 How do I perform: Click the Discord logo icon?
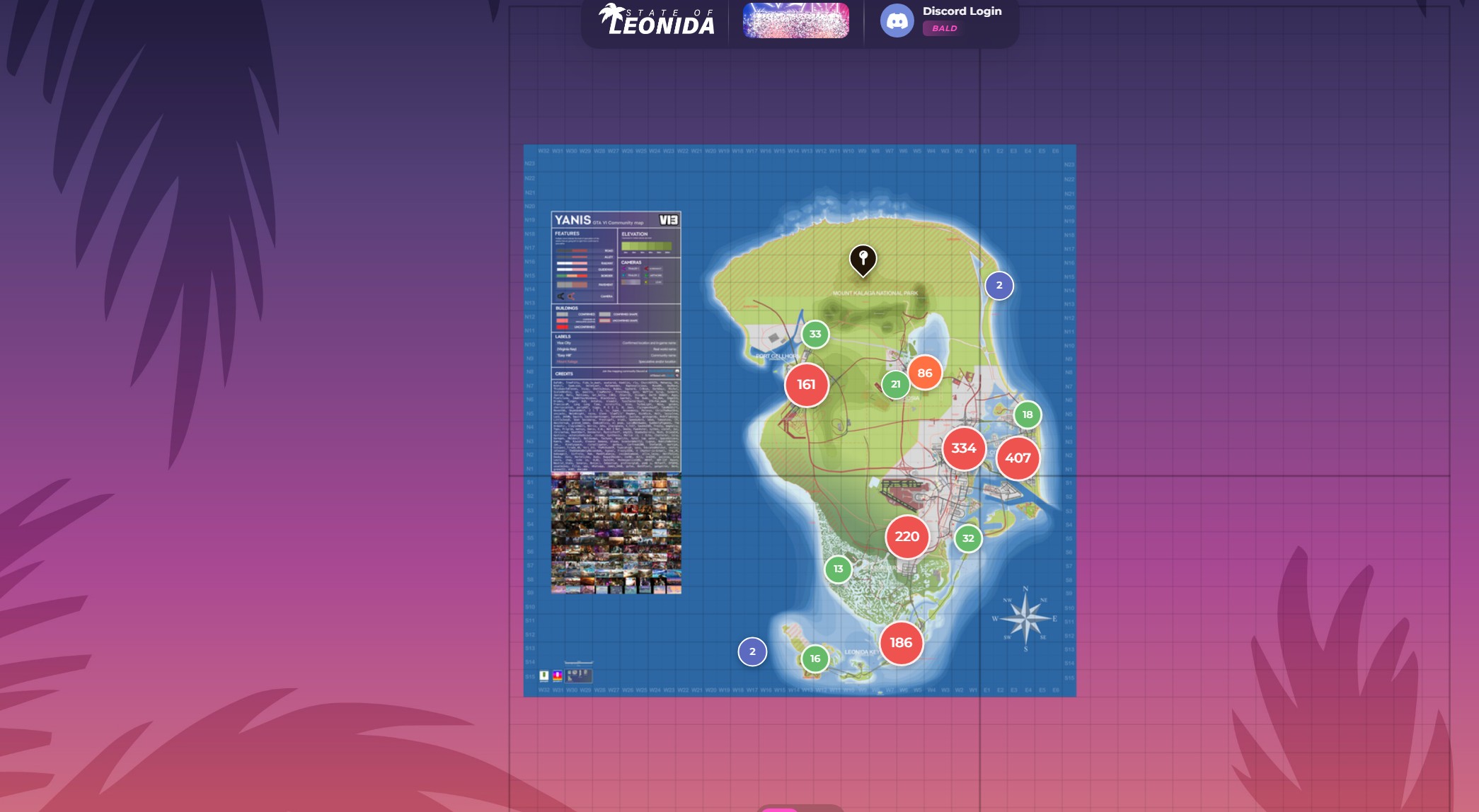[897, 21]
